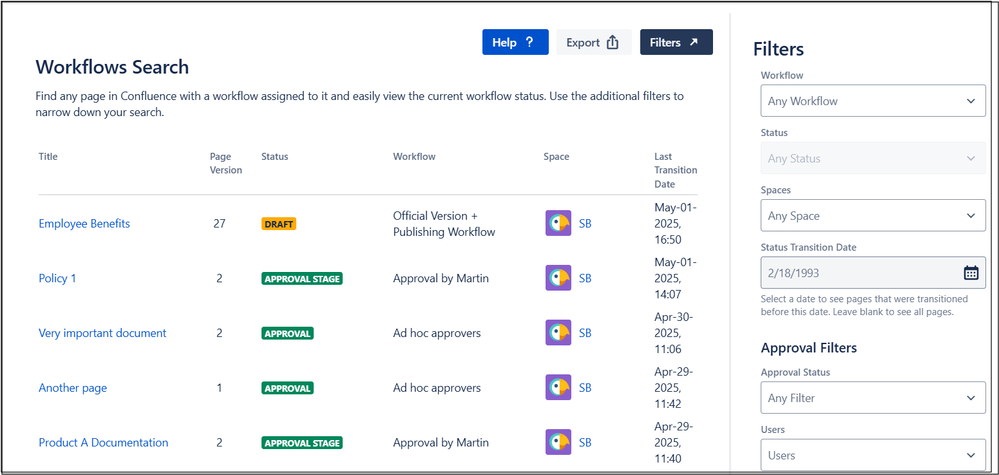
Task: Click the Space column header
Action: (x=556, y=156)
